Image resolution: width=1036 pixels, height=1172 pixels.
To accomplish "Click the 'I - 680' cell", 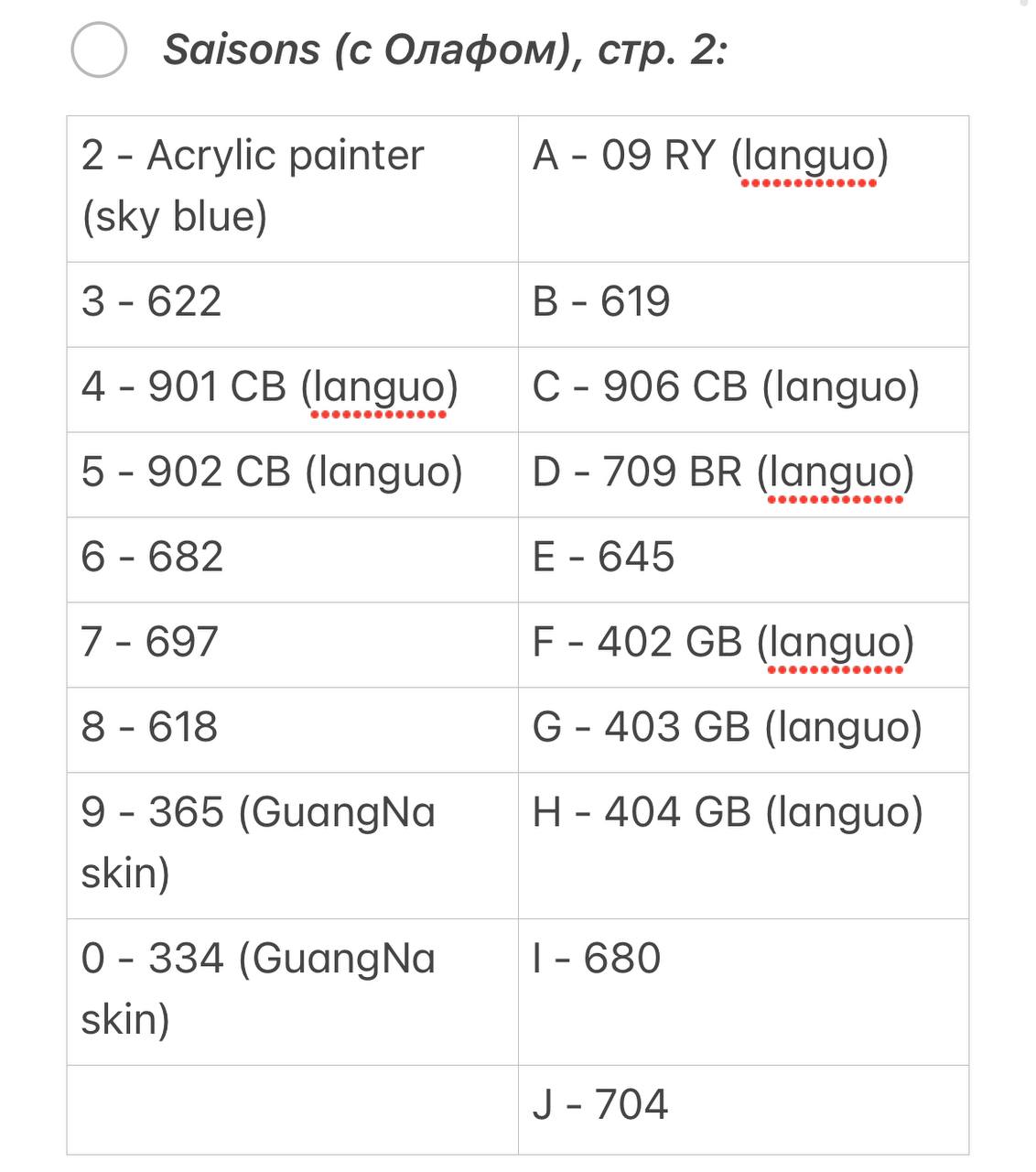I will [x=743, y=992].
